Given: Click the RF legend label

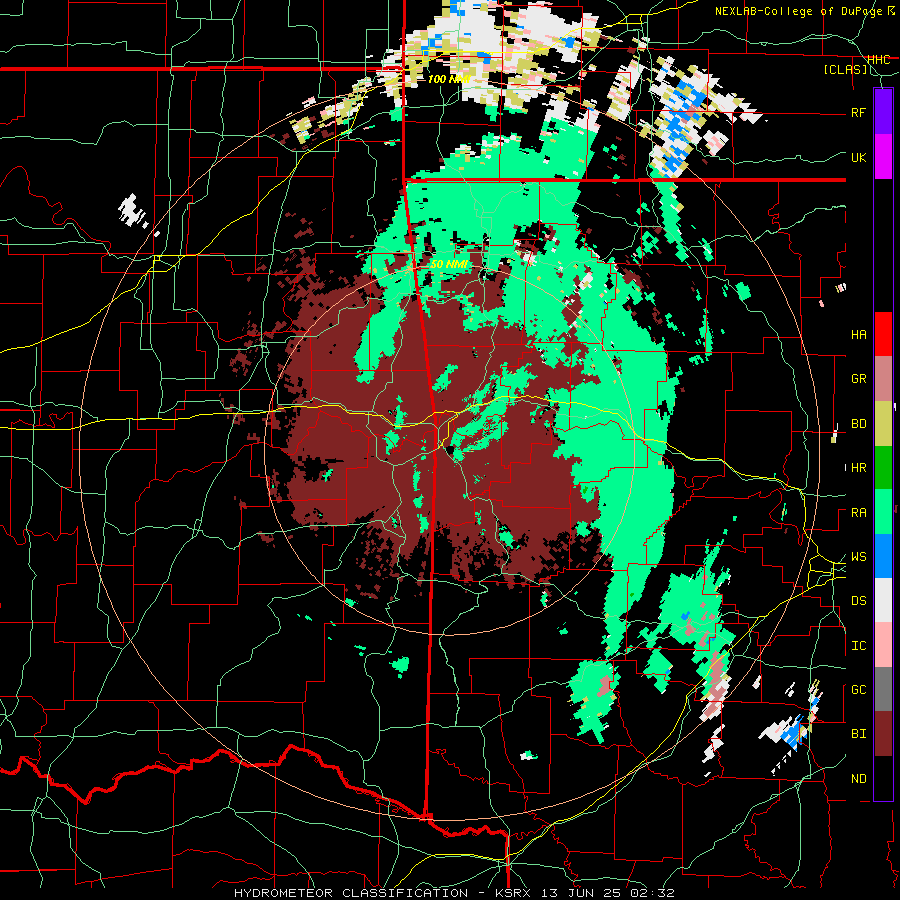Looking at the screenshot, I should pyautogui.click(x=858, y=112).
